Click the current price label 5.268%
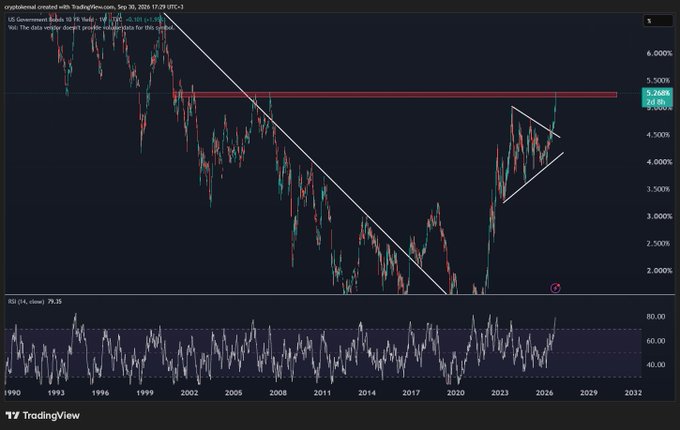The image size is (680, 430). tap(657, 93)
